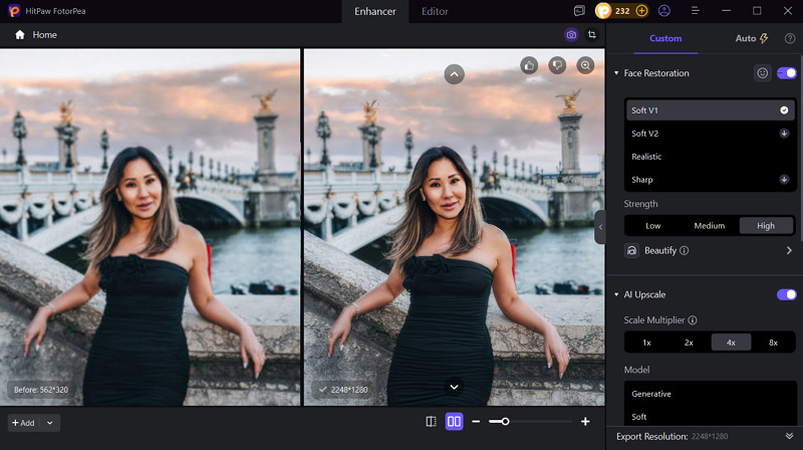Collapse the AI Upscale section

point(617,294)
